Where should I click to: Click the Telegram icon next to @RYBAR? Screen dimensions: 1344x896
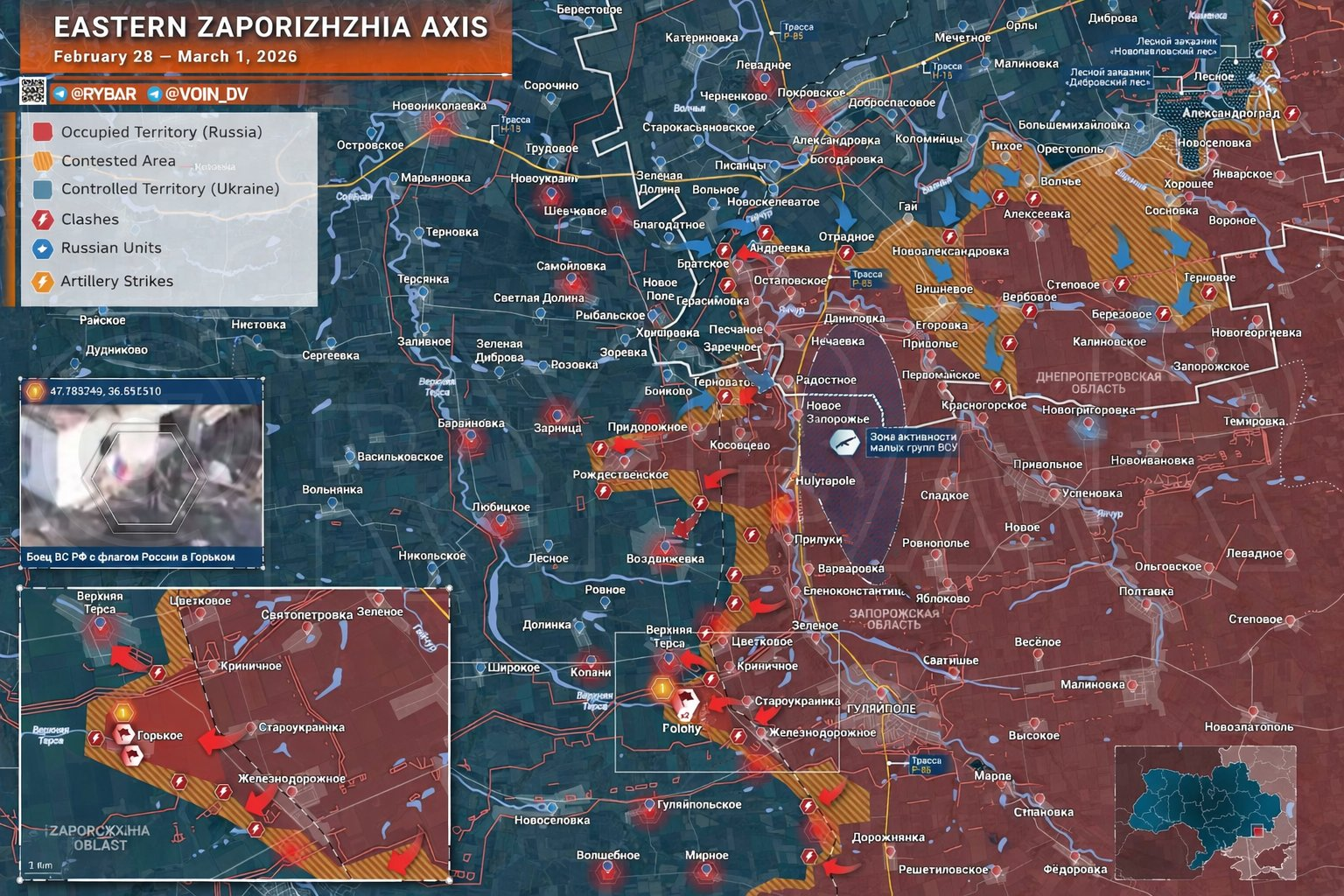[59, 94]
